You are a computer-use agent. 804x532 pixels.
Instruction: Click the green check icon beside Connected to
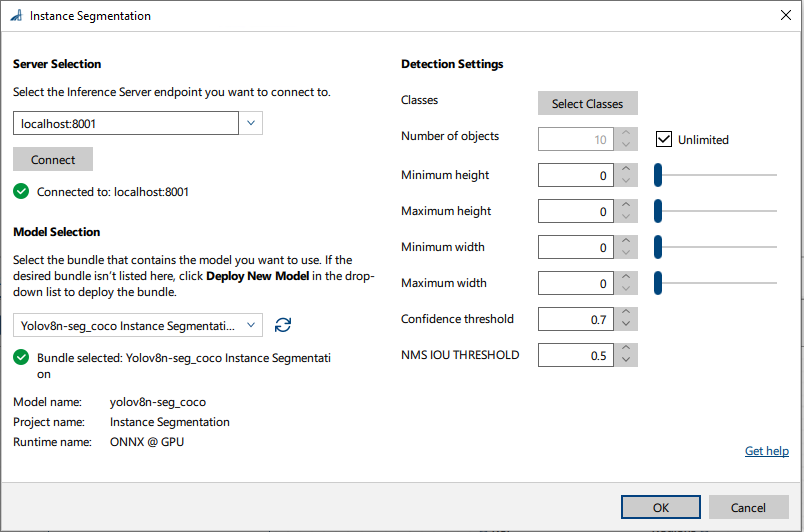(21, 191)
